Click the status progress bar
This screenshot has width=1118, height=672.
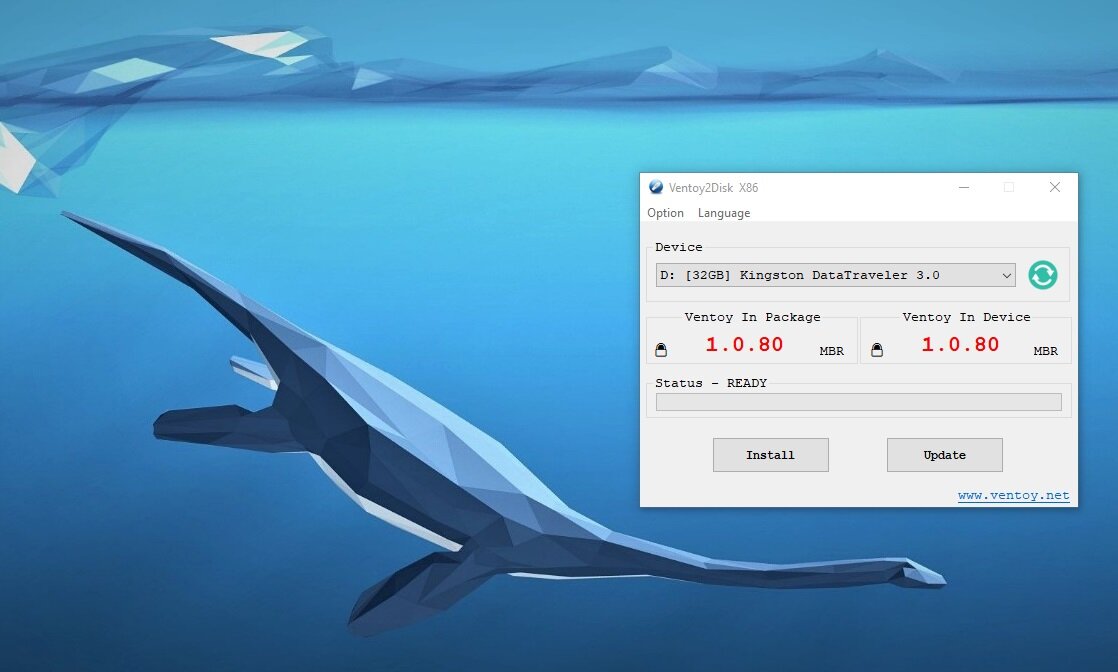pos(858,402)
